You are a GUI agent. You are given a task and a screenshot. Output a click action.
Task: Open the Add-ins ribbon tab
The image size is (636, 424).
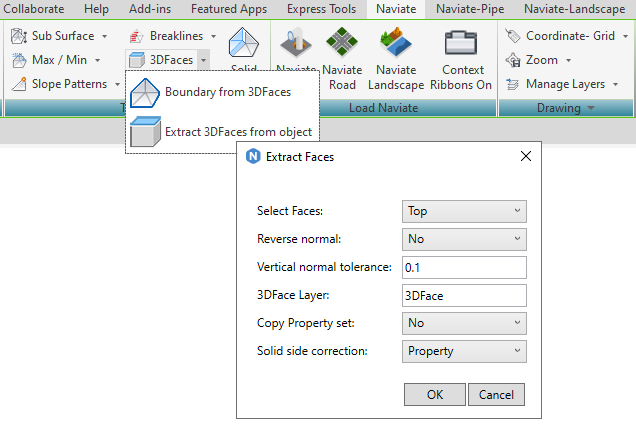(150, 9)
